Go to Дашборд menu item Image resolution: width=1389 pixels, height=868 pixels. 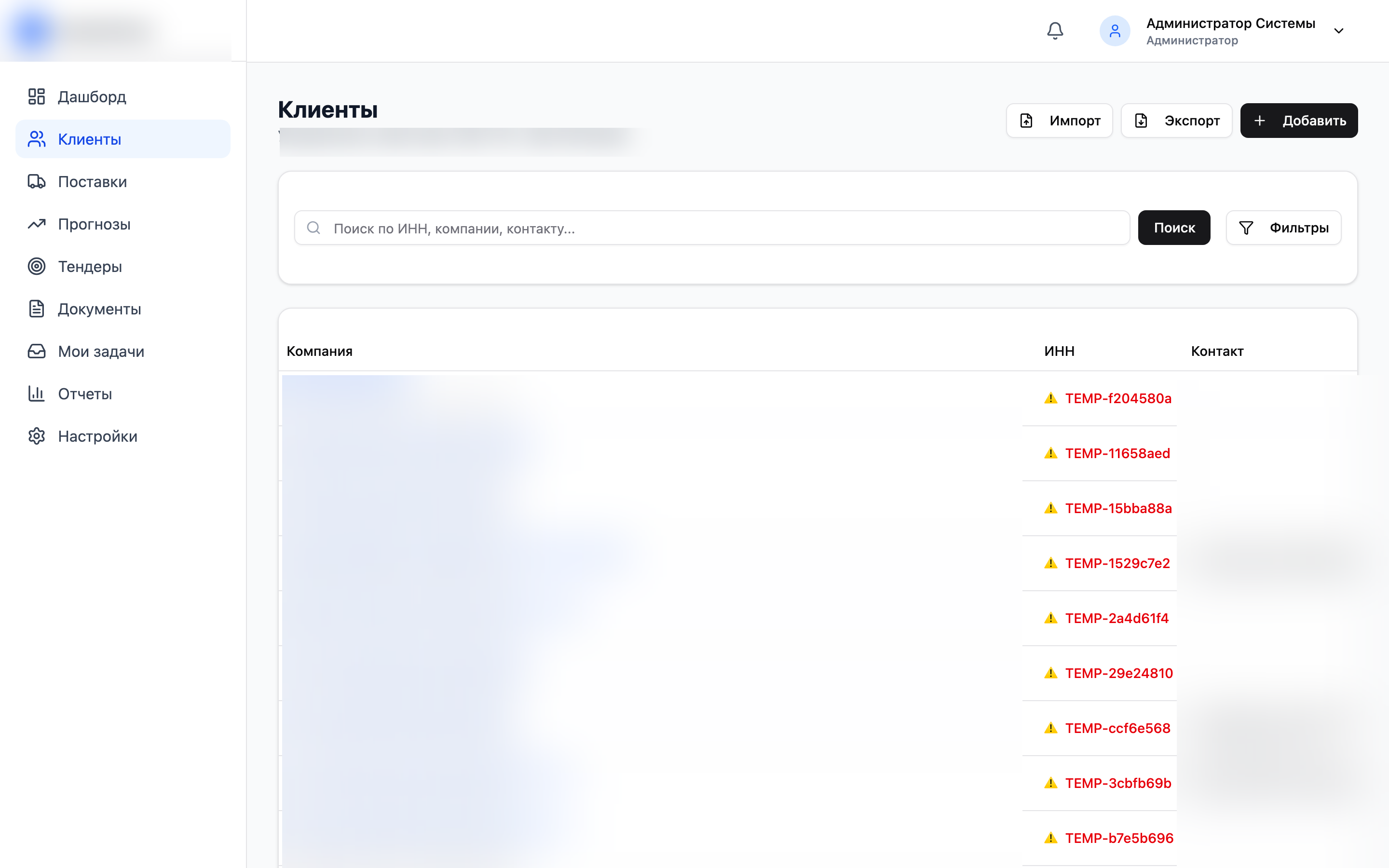(x=123, y=96)
